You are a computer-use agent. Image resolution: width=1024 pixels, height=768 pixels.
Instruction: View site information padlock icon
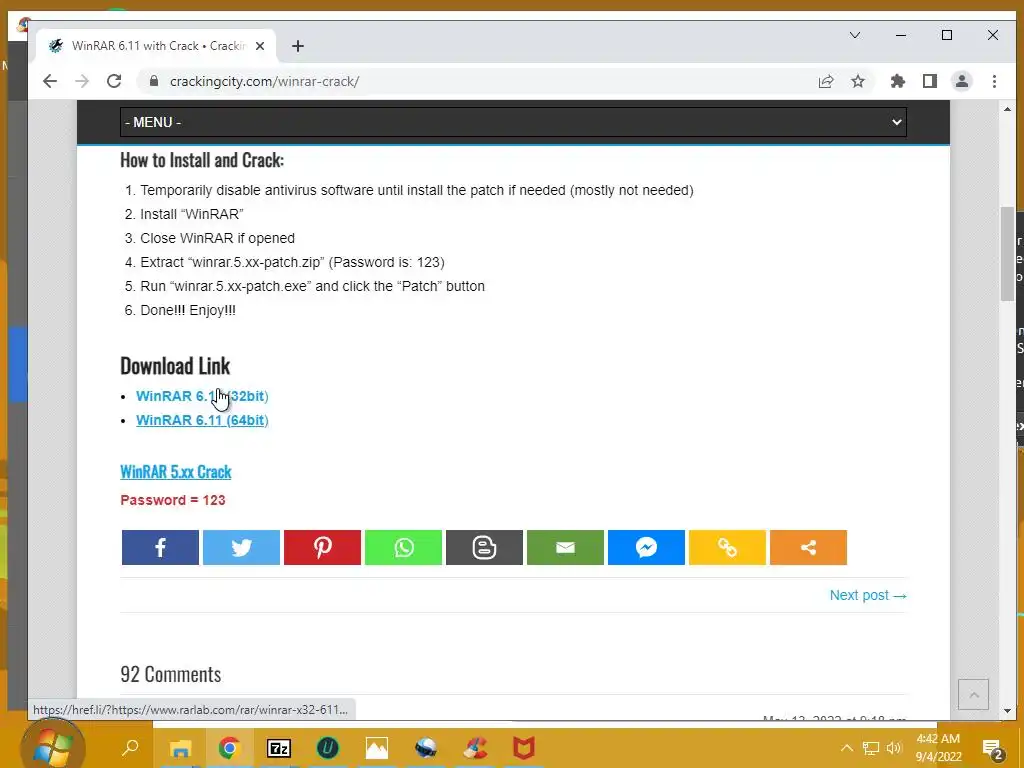(x=153, y=81)
